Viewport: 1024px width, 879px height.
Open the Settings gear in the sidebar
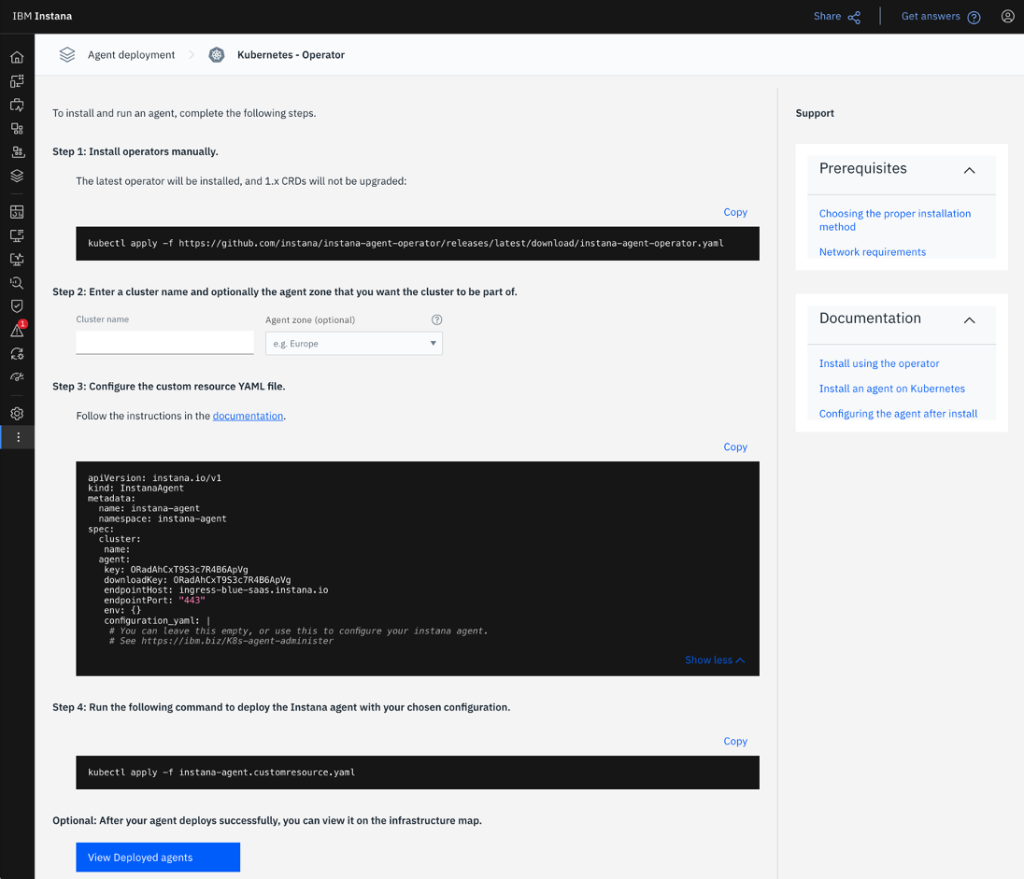[16, 413]
